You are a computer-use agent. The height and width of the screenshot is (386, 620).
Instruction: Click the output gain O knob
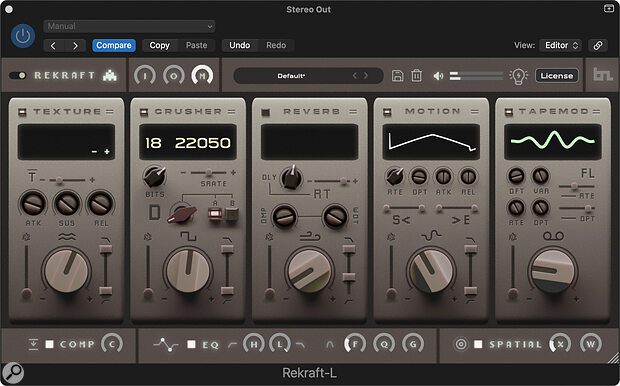click(174, 76)
